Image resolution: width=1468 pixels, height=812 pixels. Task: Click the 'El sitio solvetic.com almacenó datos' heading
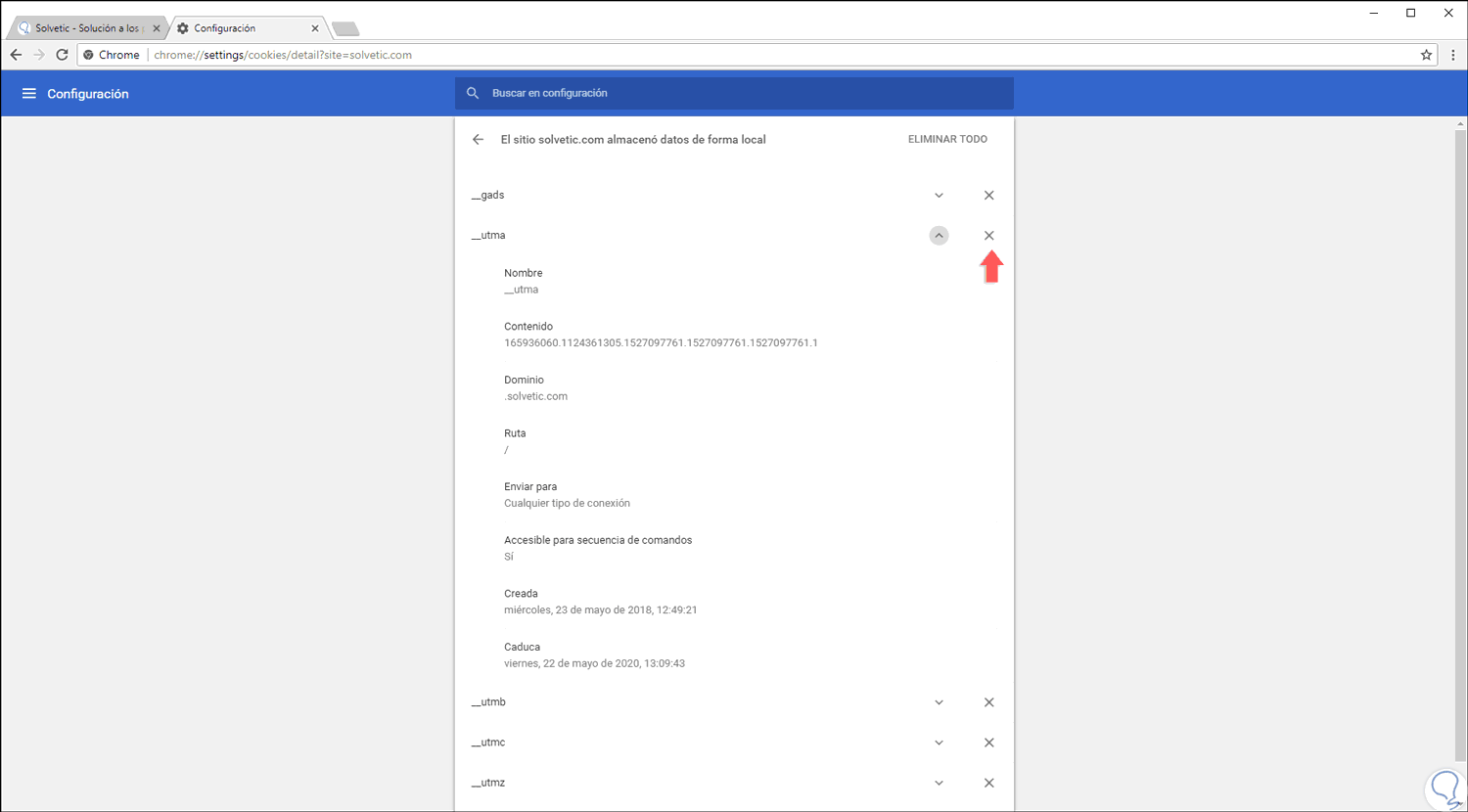pos(633,140)
